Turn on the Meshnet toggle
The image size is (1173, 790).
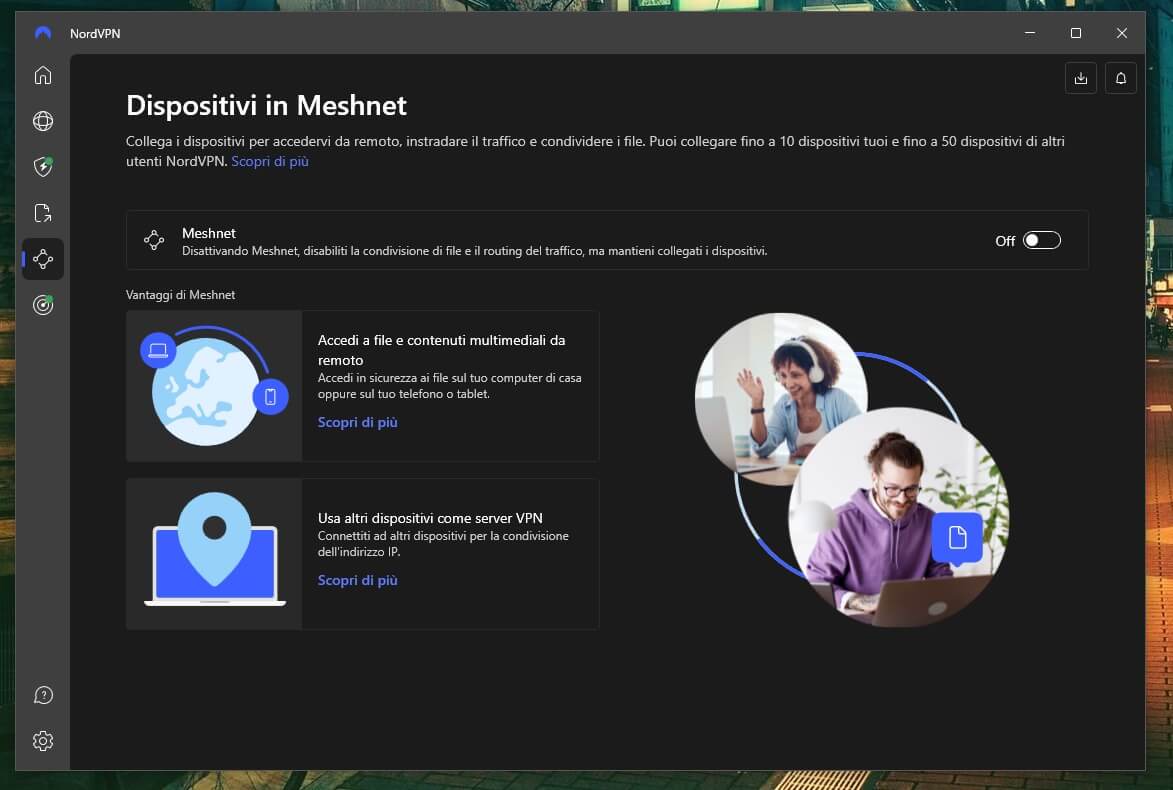pyautogui.click(x=1041, y=240)
